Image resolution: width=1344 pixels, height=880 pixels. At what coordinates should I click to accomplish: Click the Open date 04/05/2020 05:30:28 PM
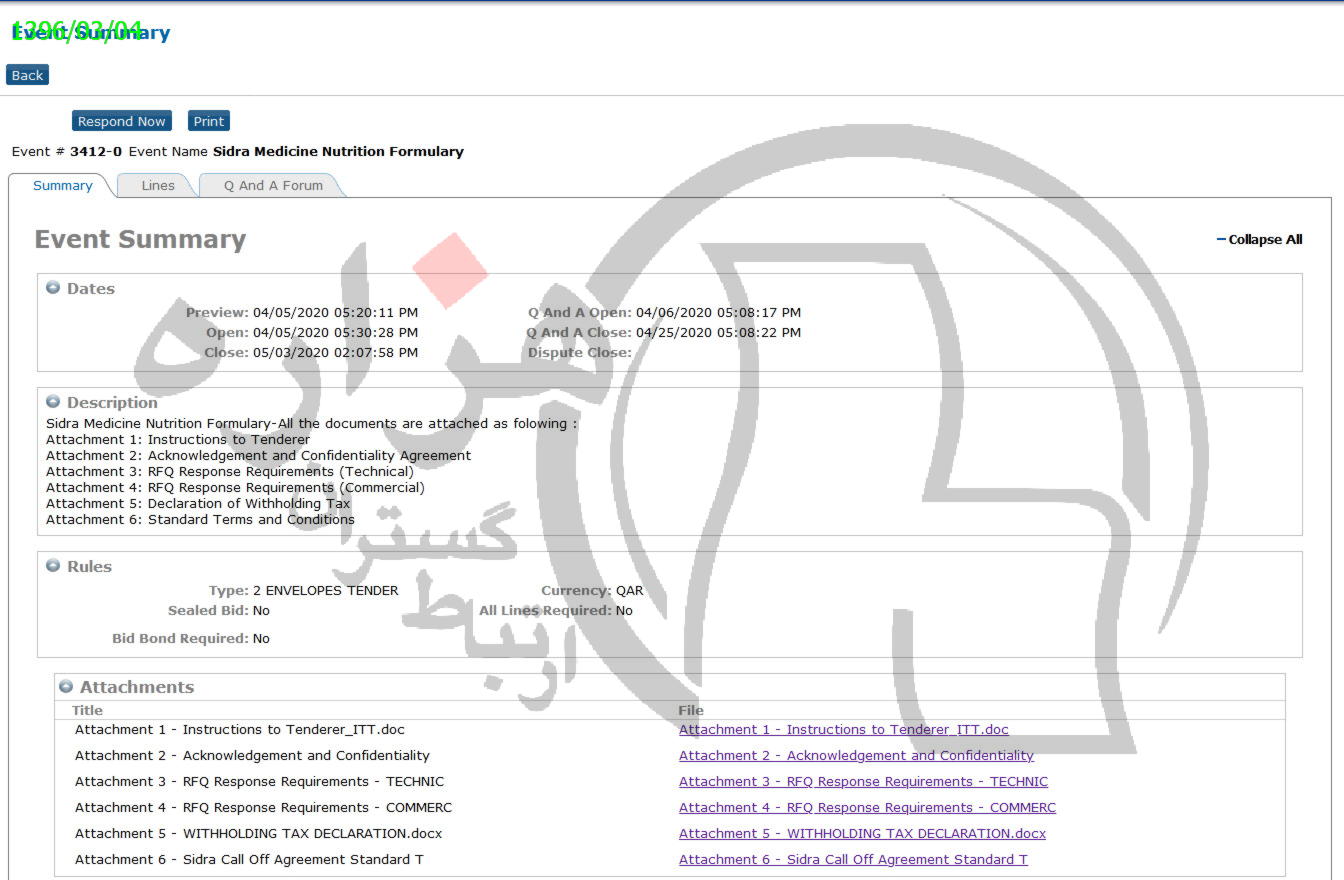coord(335,333)
